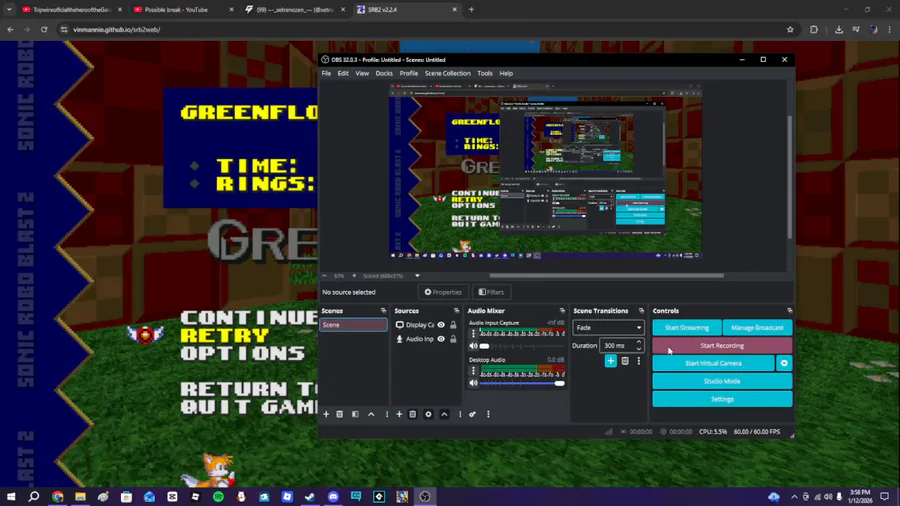Add a new scene with plus icon in Scenes
900x506 pixels.
[326, 414]
